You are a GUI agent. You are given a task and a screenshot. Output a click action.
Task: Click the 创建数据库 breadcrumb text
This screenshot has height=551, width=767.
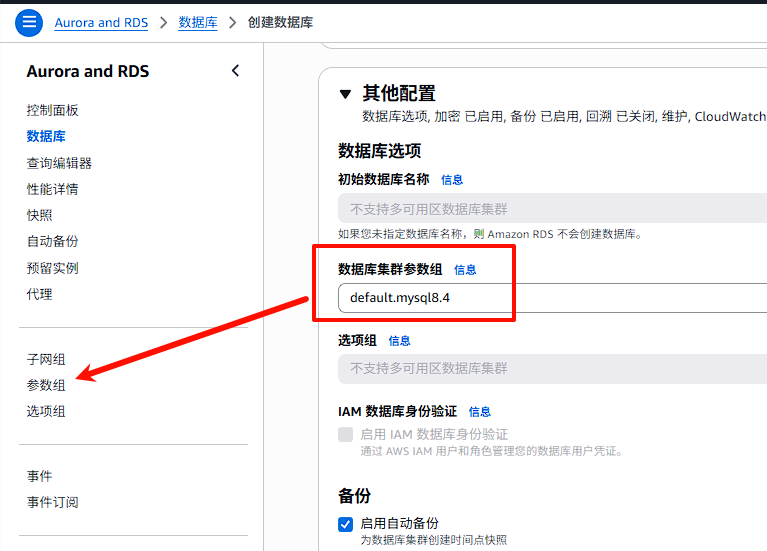[280, 23]
